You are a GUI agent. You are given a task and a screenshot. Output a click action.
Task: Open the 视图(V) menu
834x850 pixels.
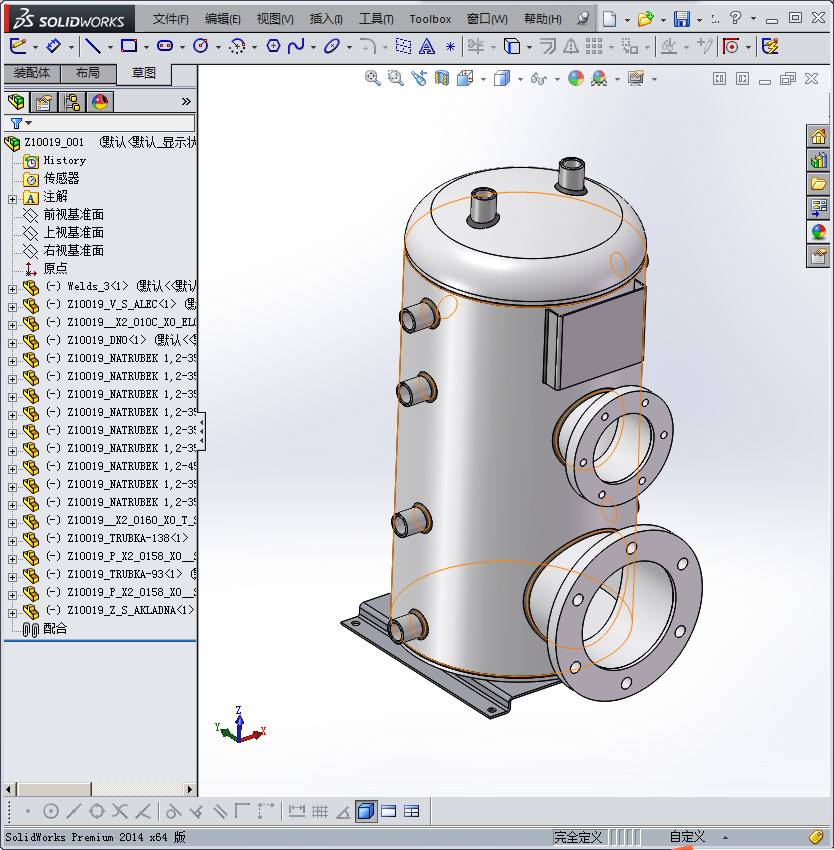point(275,19)
